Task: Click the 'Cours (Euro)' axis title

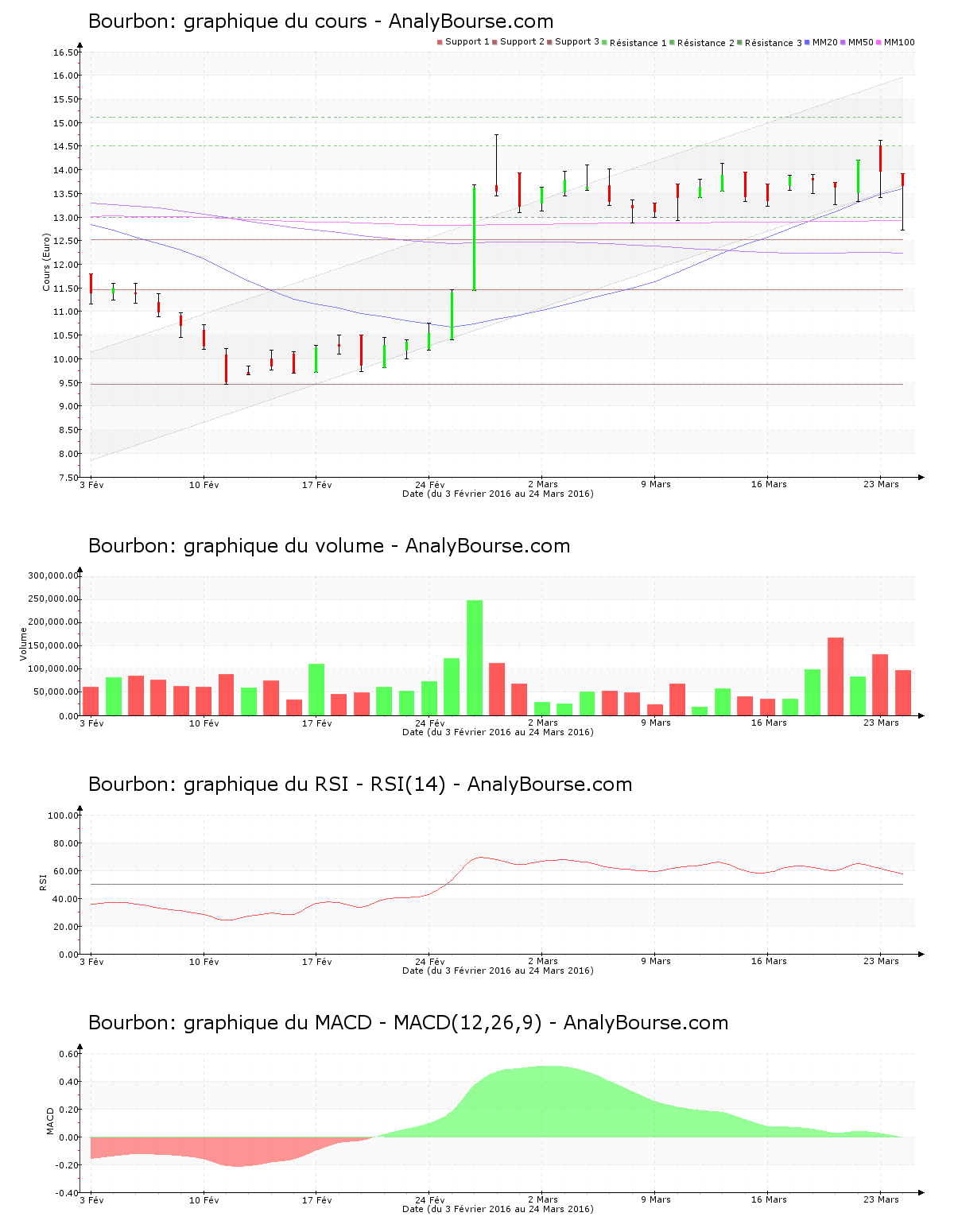Action: tap(46, 262)
